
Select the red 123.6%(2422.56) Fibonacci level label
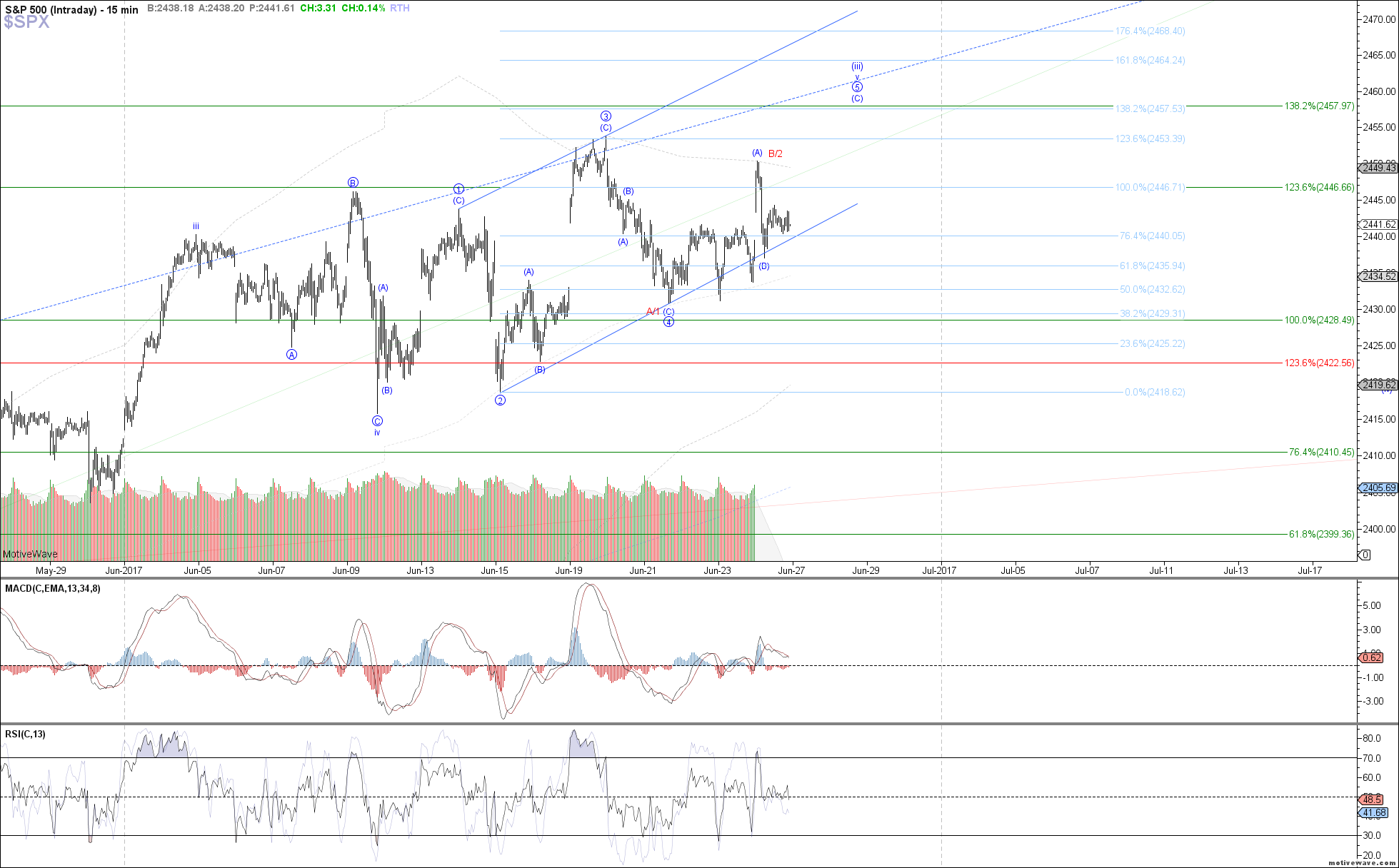tap(1319, 363)
